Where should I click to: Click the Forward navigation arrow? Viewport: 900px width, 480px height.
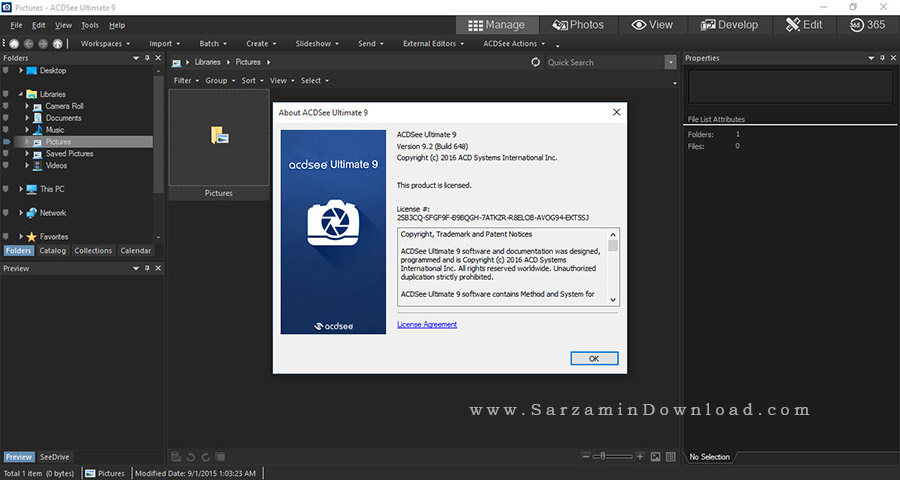(x=43, y=44)
